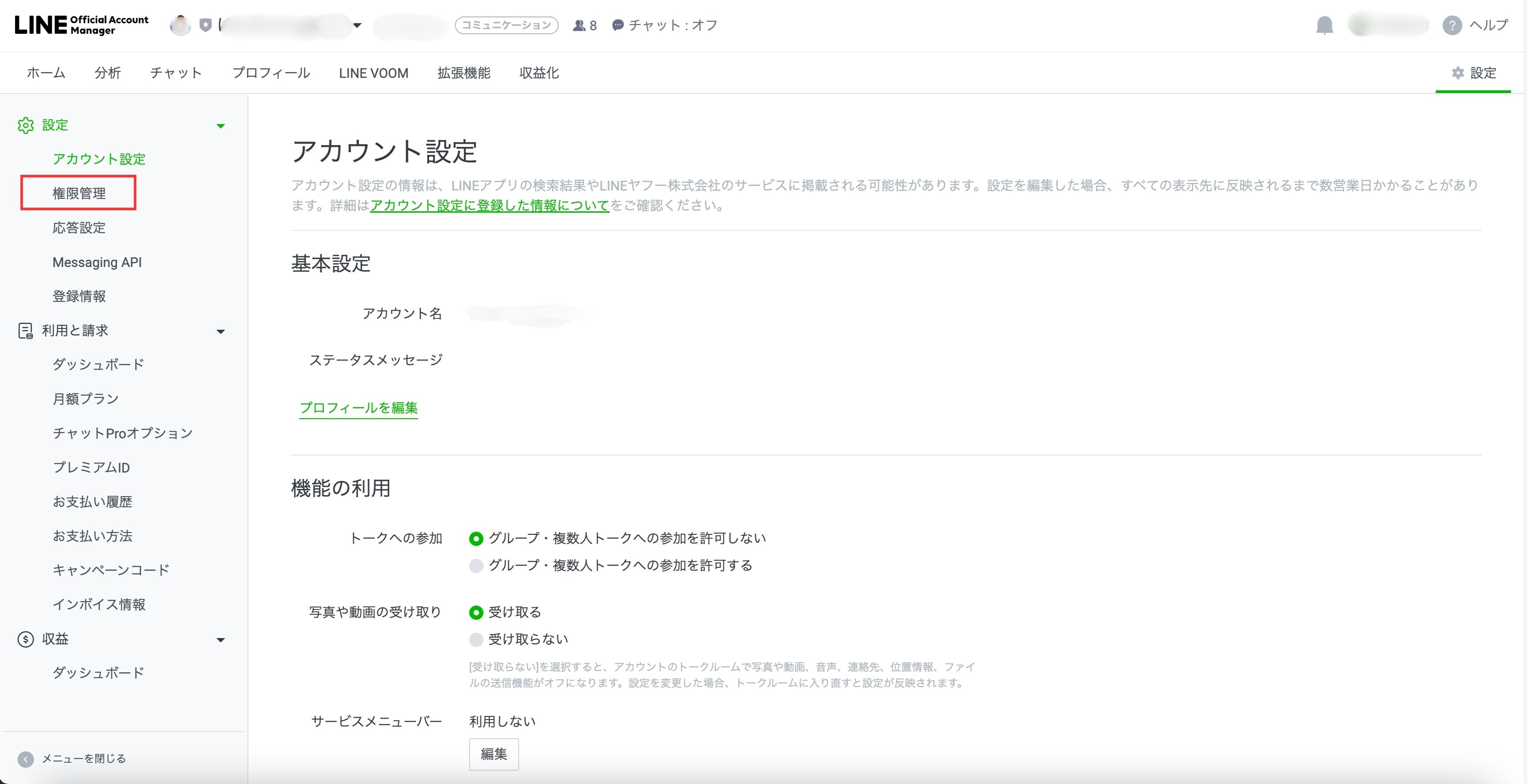Open the LINE VOOM tab
Viewport: 1528px width, 784px height.
point(373,73)
